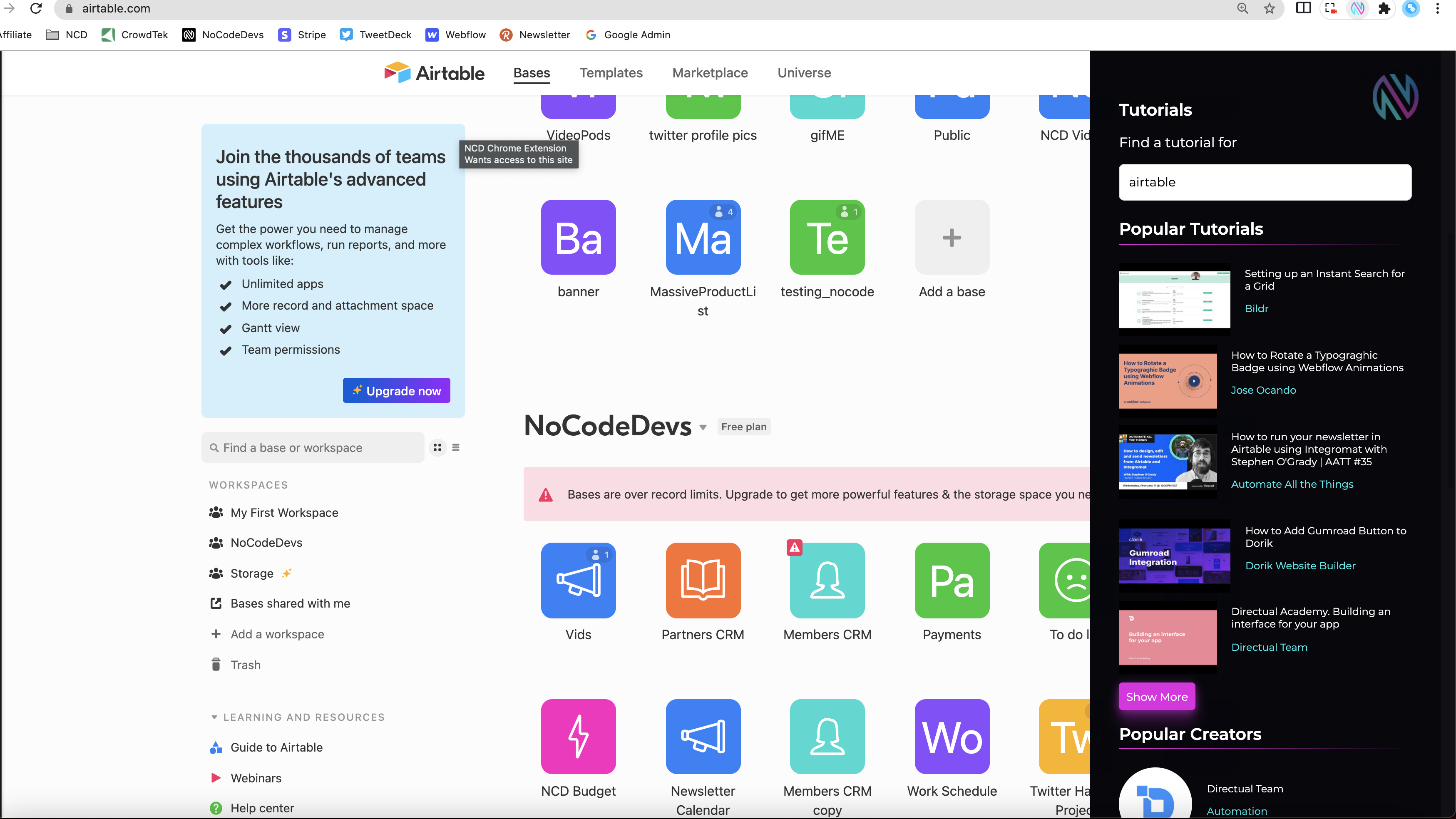The height and width of the screenshot is (819, 1456).
Task: Collapse the Learning and Resources section
Action: [214, 717]
